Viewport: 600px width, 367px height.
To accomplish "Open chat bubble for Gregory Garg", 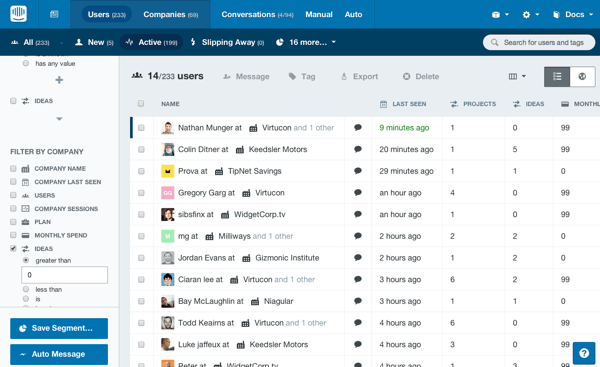I will coord(358,192).
